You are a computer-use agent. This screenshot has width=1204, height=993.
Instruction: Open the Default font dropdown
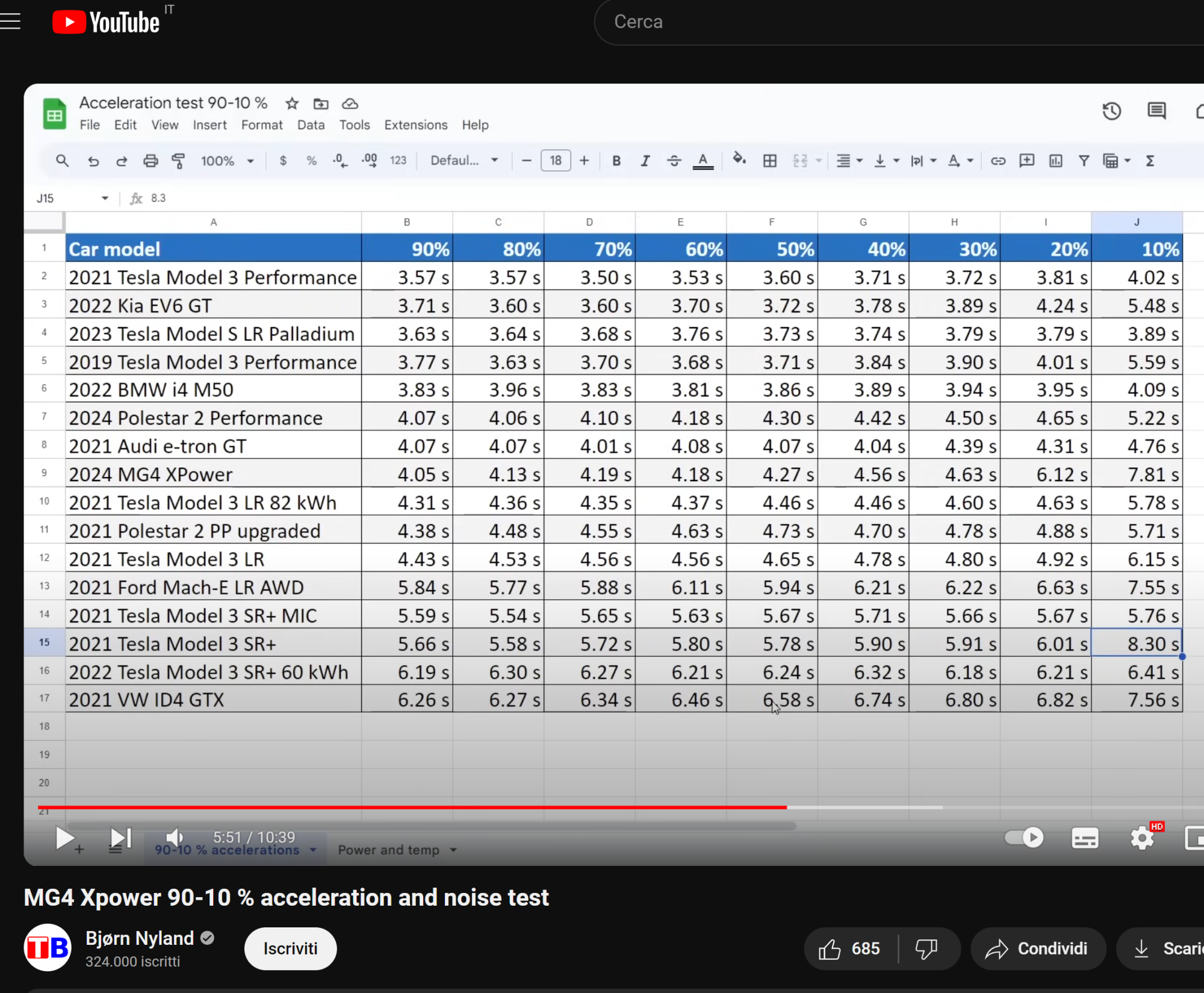tap(464, 161)
